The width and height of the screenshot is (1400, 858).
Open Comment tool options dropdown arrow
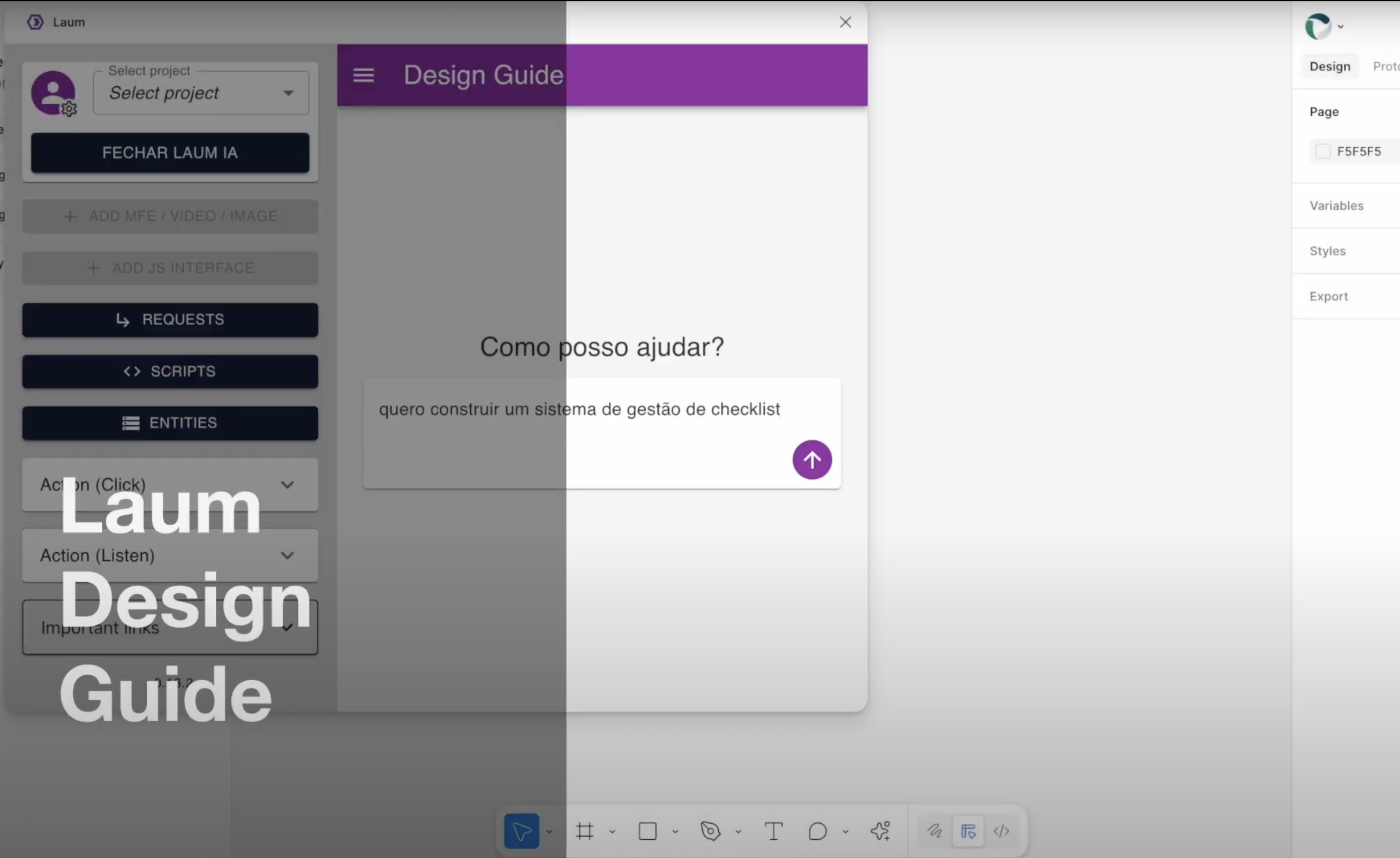click(x=846, y=832)
